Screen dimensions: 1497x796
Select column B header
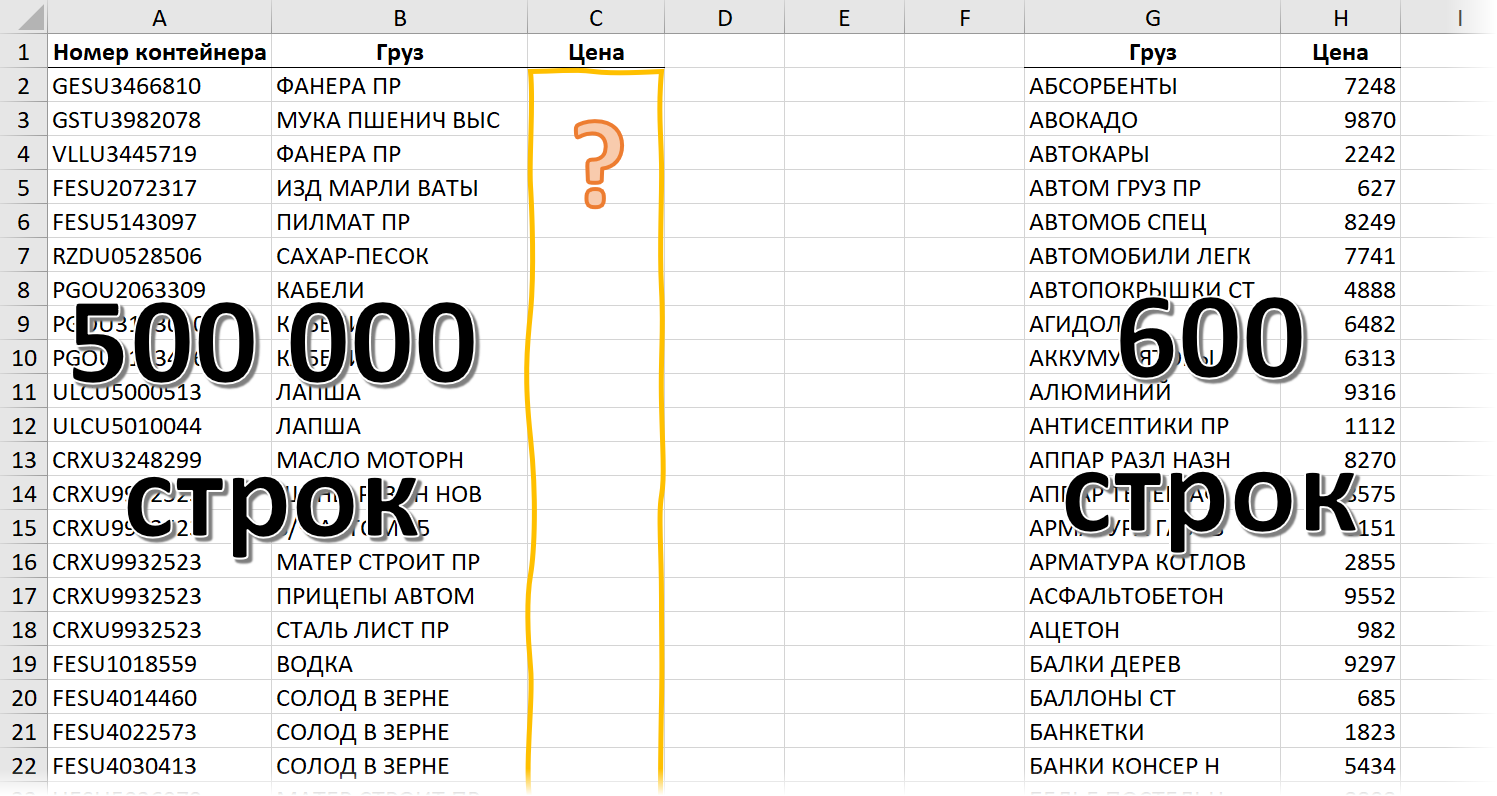click(x=399, y=17)
